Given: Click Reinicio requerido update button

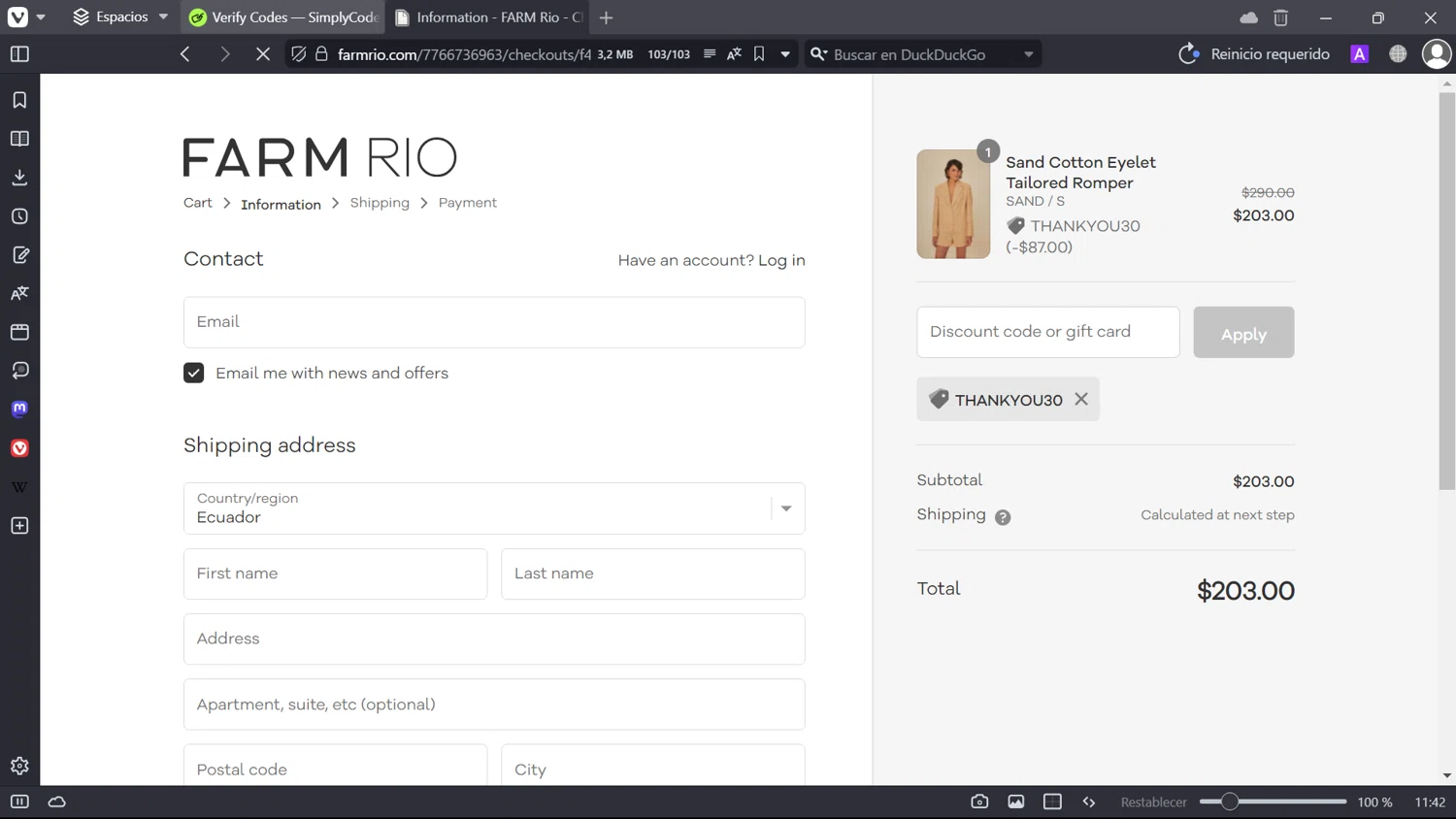Looking at the screenshot, I should tap(1254, 54).
